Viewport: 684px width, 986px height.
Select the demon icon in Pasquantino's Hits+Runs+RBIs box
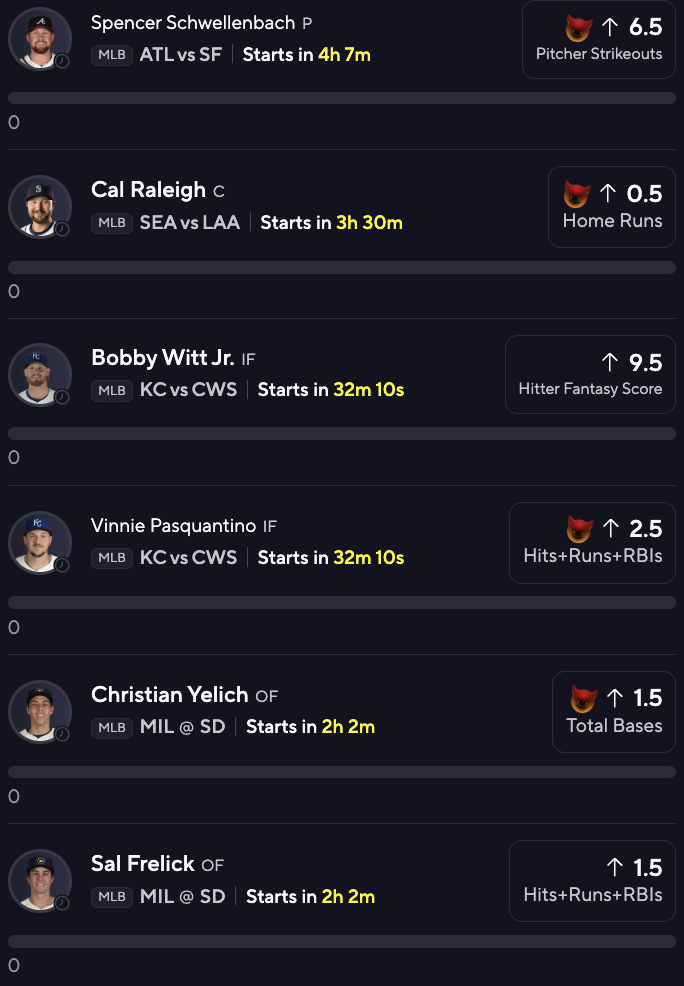(579, 529)
